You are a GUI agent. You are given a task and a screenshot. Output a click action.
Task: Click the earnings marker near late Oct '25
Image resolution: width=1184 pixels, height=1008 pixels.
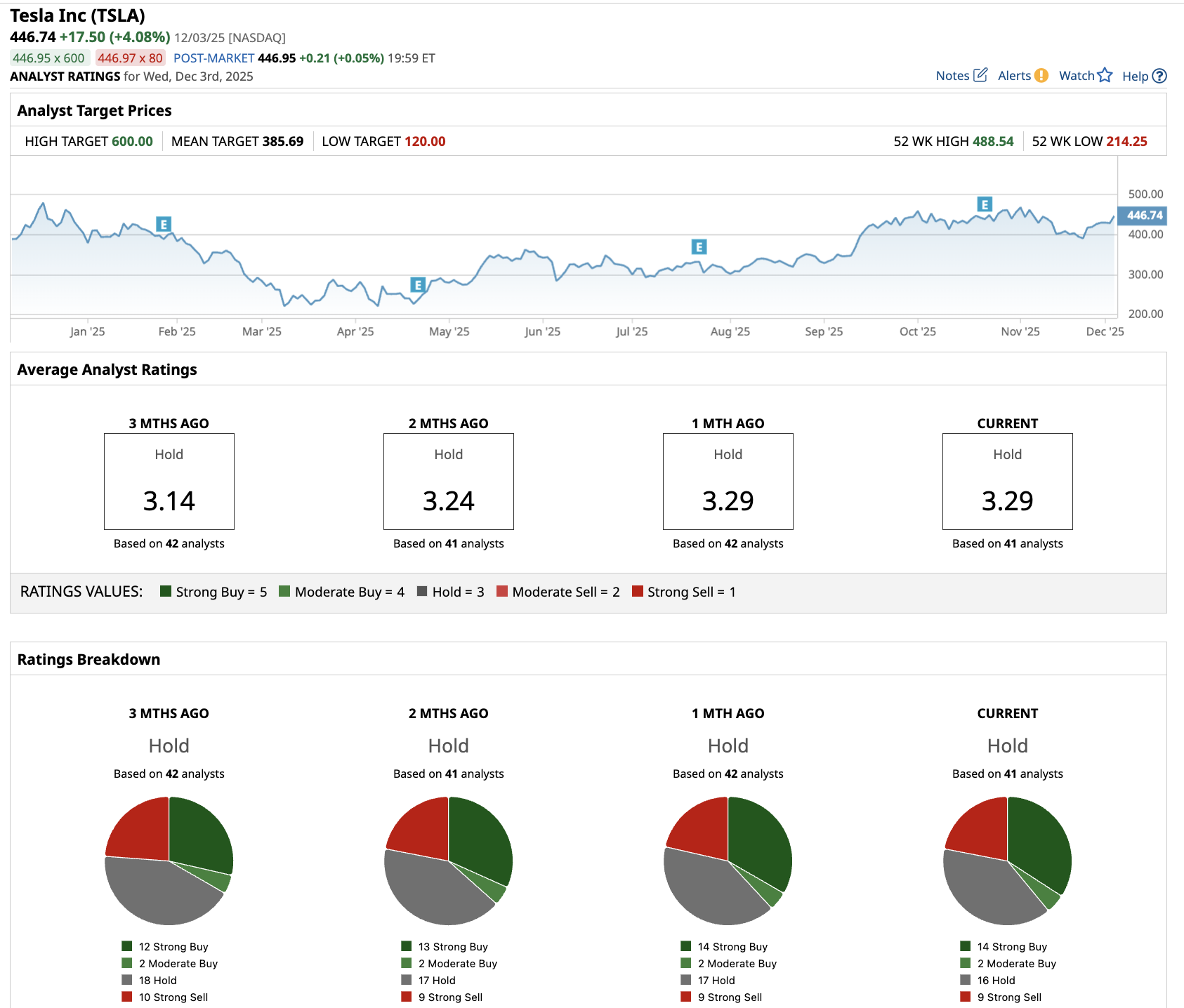tap(985, 204)
